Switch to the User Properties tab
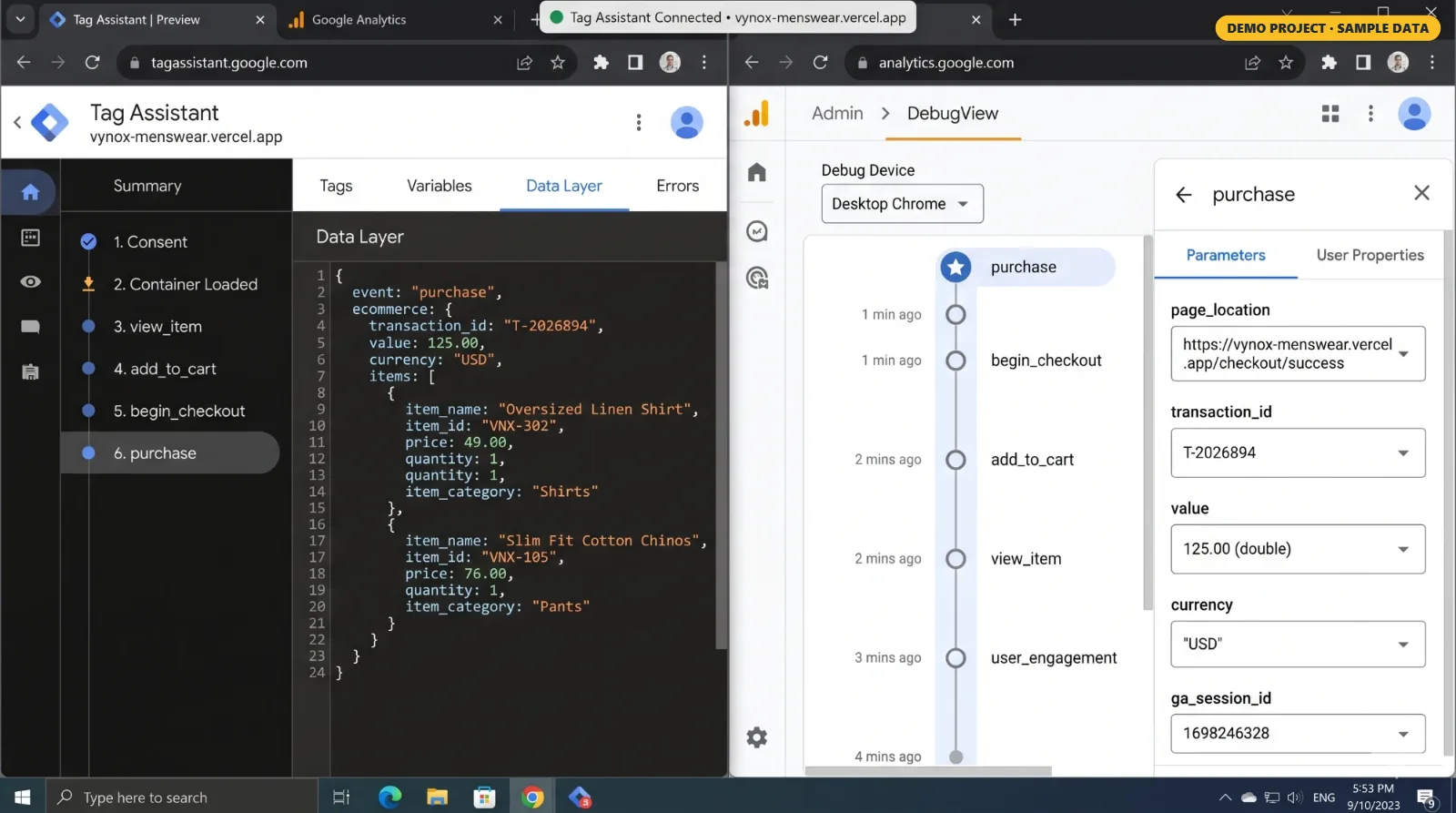 [x=1370, y=256]
